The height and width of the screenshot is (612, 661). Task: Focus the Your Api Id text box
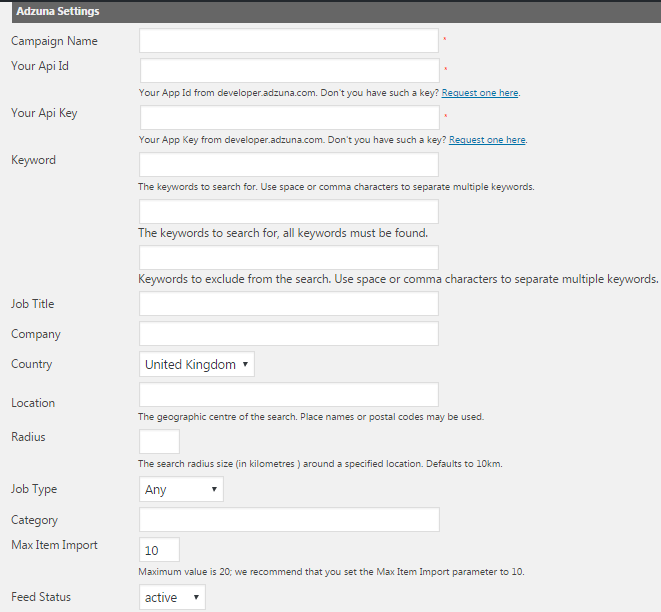coord(289,70)
